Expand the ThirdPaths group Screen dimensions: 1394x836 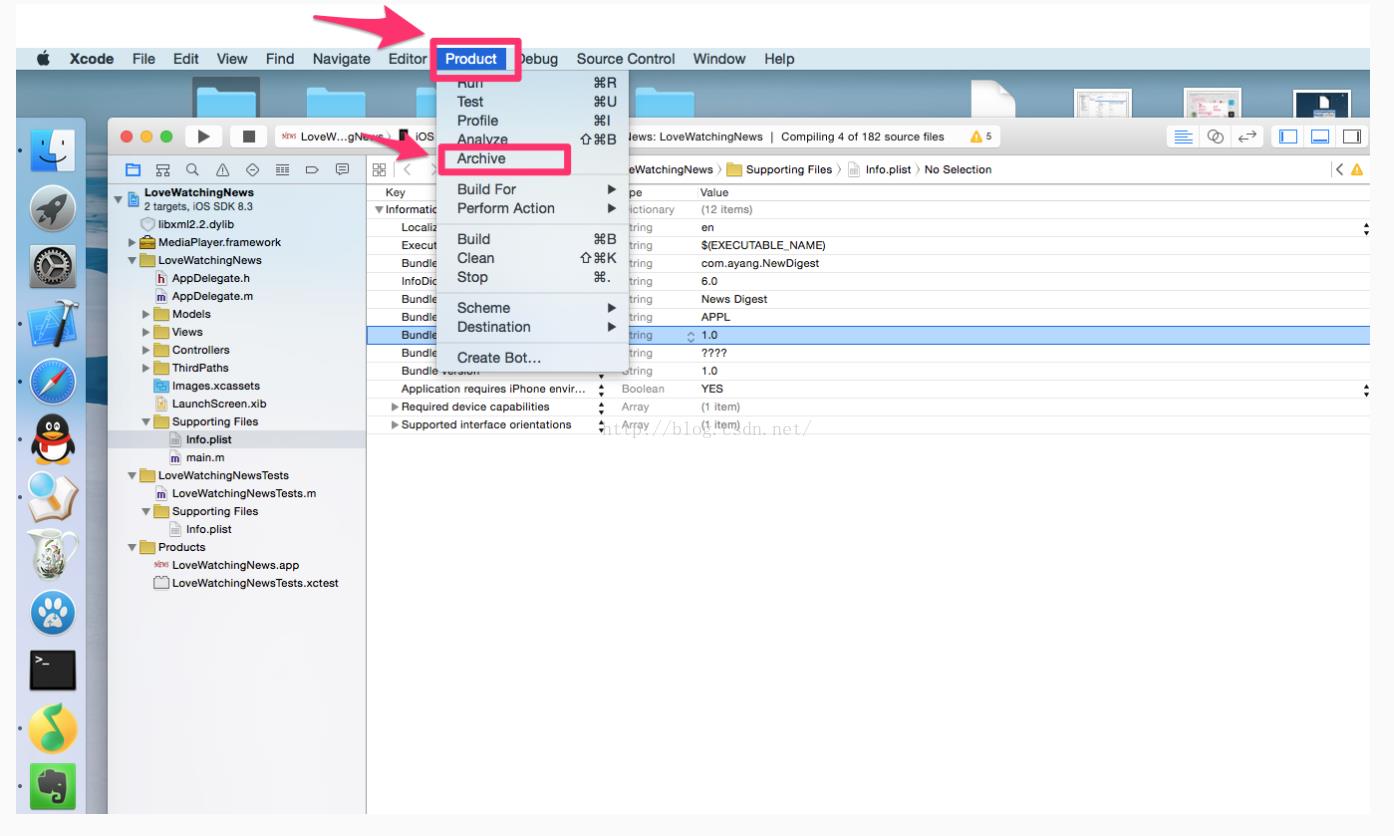(147, 369)
